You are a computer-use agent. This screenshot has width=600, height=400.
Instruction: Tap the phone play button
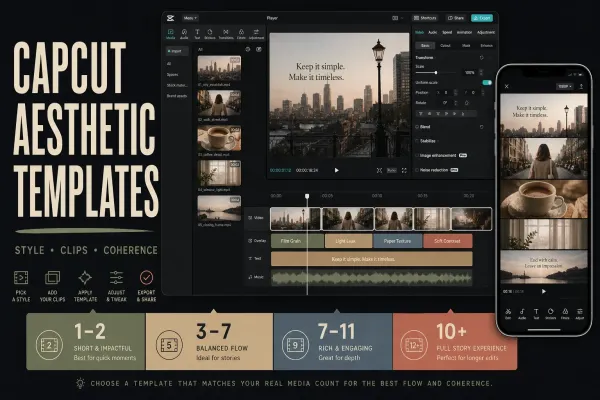544,291
